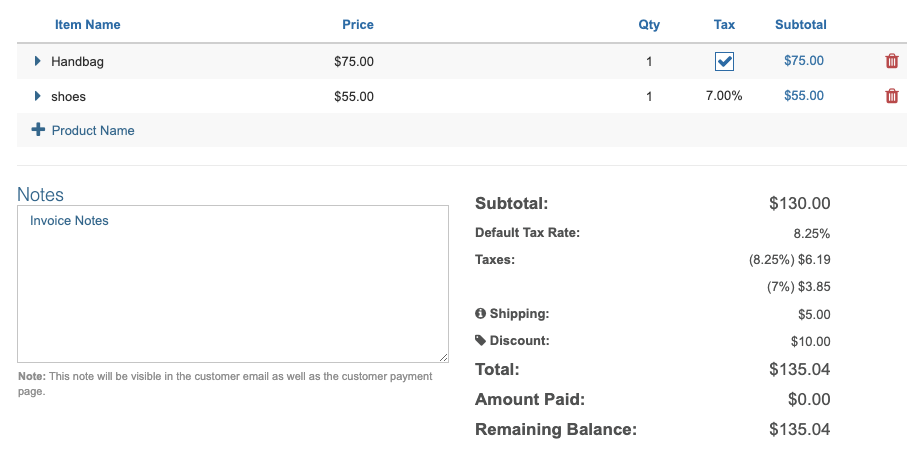Delete the shoes line item
Viewport: 922px width, 476px height.
coord(892,96)
